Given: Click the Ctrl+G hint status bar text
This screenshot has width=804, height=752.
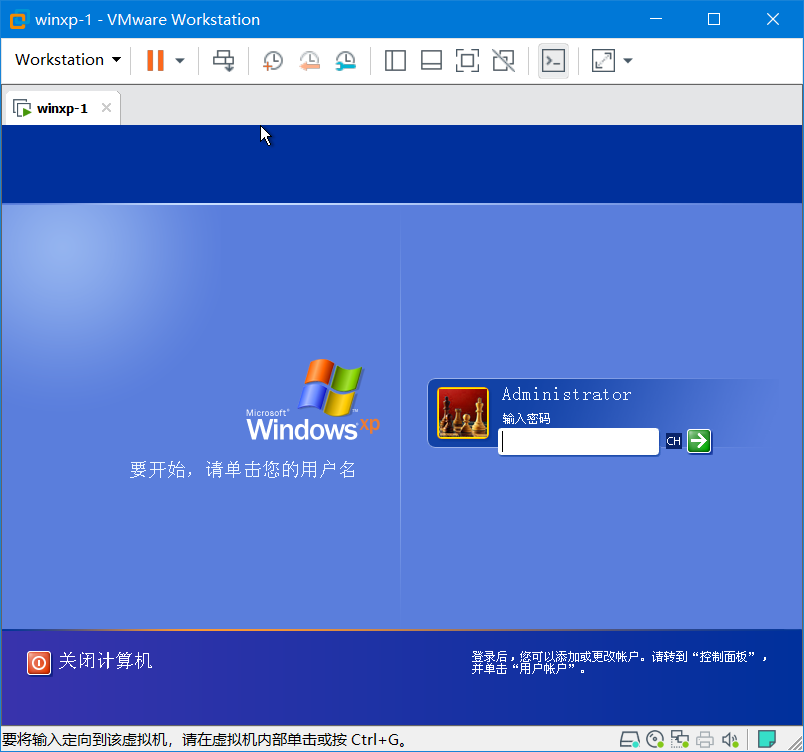Looking at the screenshot, I should point(205,740).
